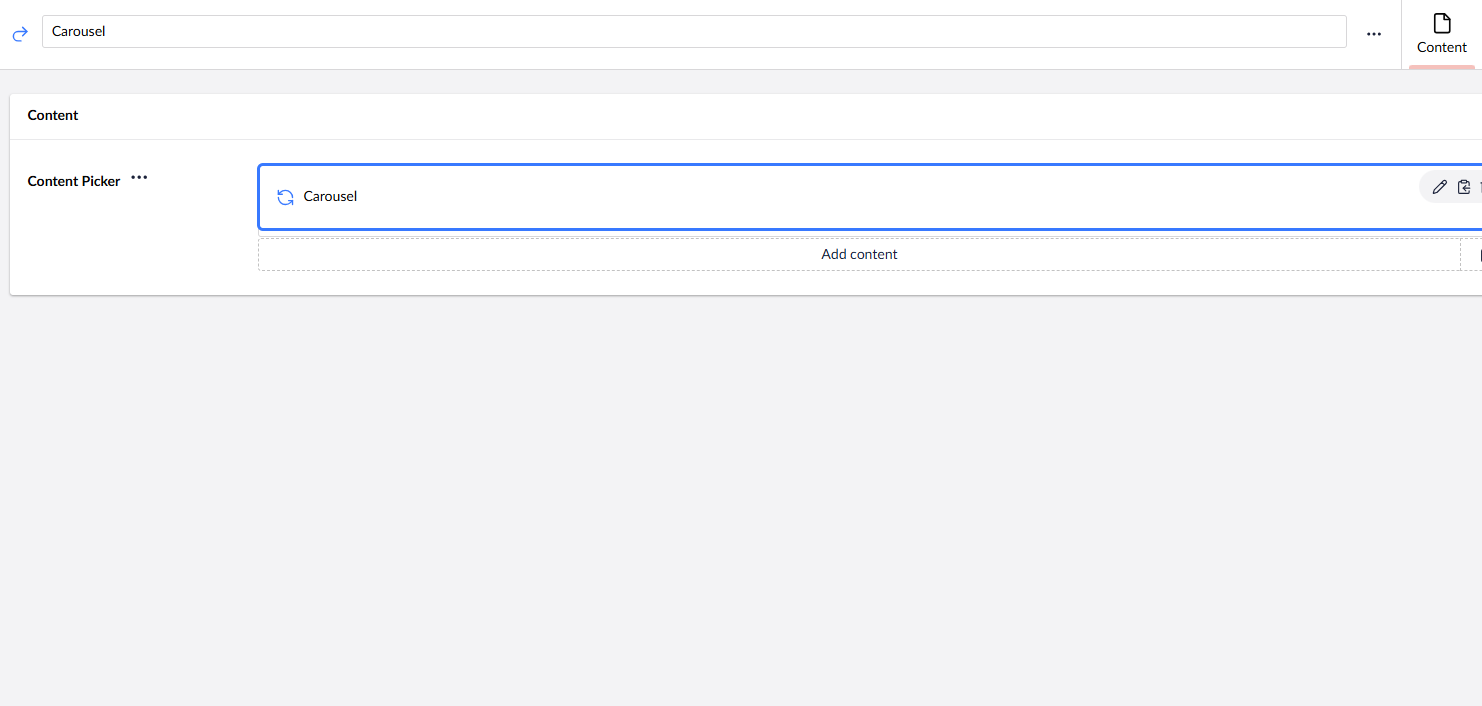Click the red active-tab indicator under Content
Screen dimensions: 1482x706
[x=1441, y=67]
